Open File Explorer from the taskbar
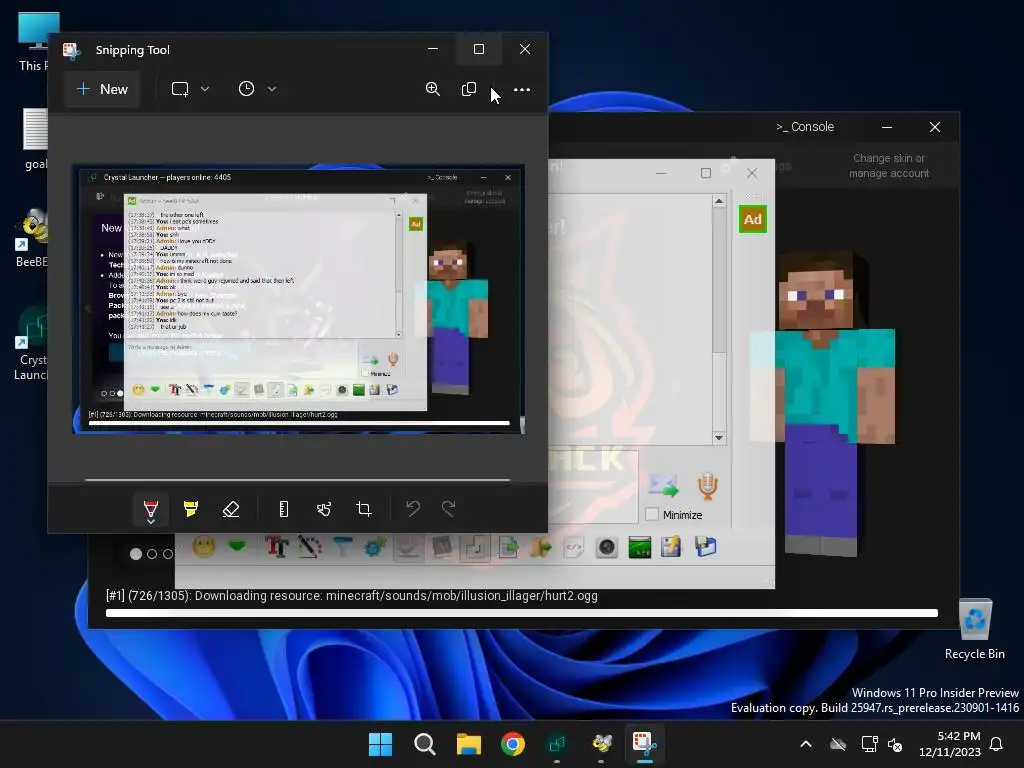 click(x=469, y=744)
